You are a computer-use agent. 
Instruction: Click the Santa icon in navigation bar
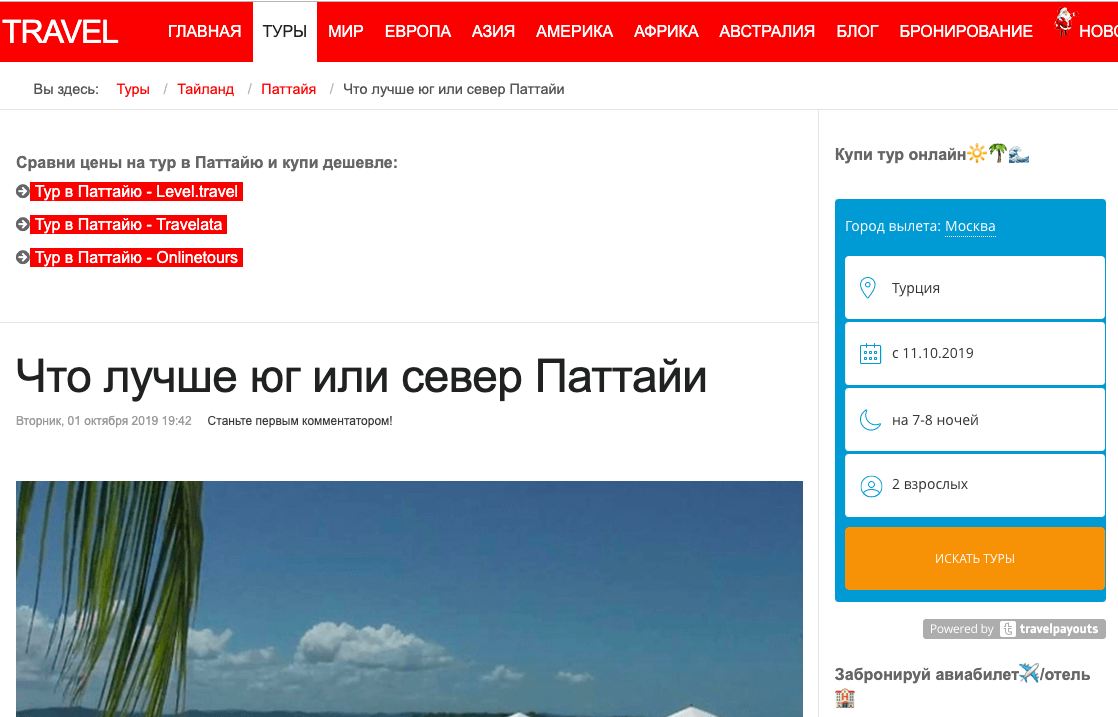coord(1064,22)
